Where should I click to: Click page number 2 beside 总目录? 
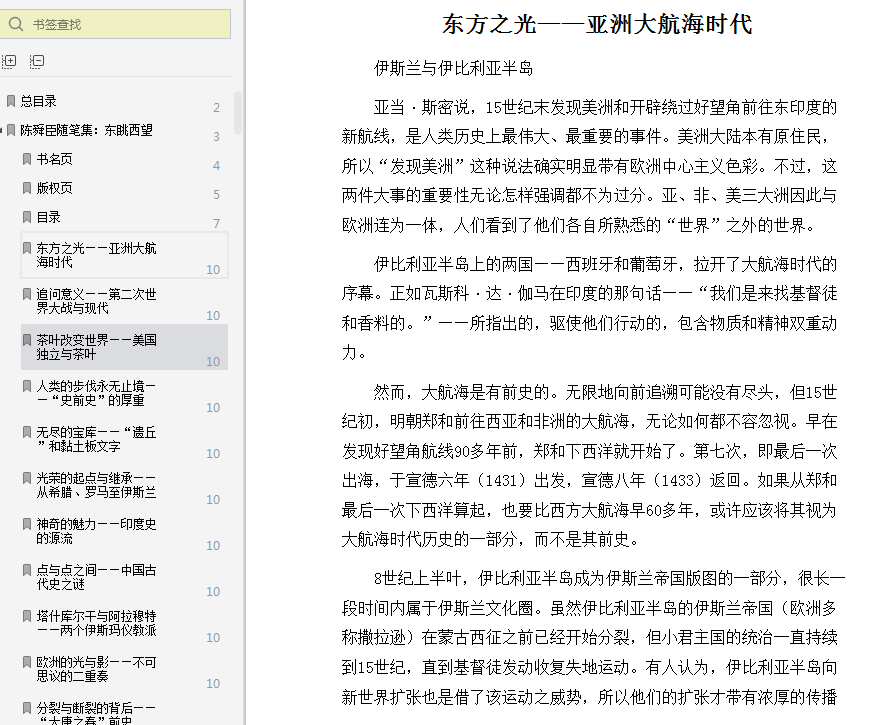tap(216, 108)
